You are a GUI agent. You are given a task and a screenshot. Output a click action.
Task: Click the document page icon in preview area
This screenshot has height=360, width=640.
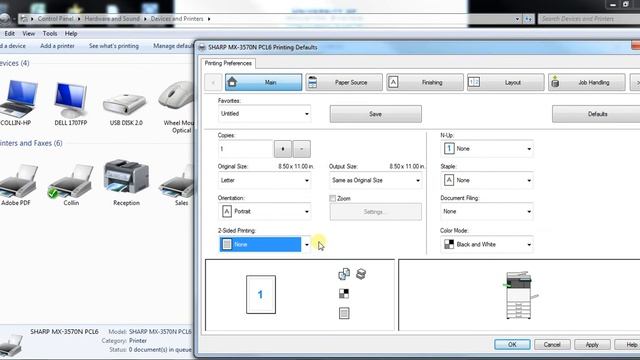pos(344,313)
